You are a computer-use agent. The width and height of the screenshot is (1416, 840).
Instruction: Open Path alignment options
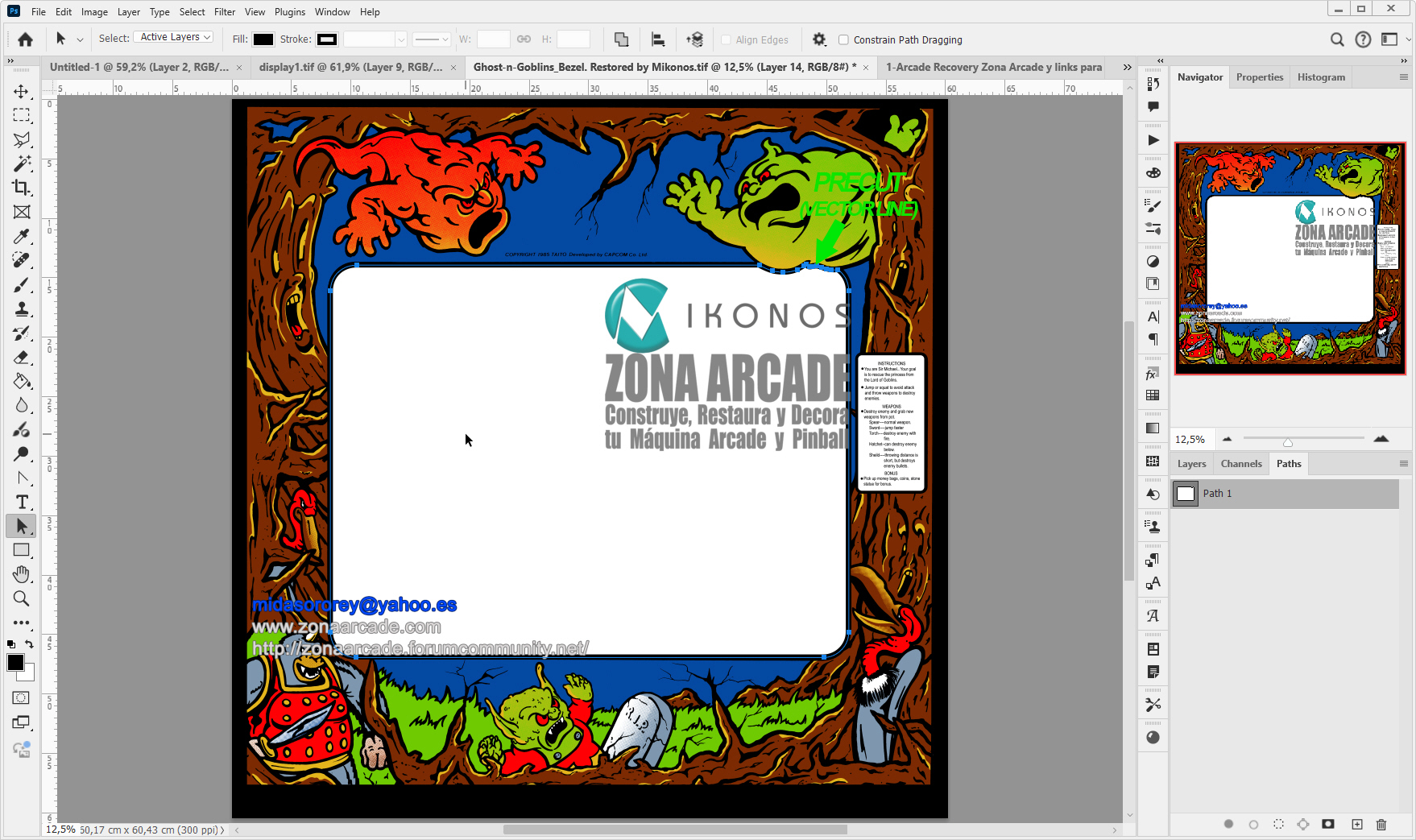point(658,39)
